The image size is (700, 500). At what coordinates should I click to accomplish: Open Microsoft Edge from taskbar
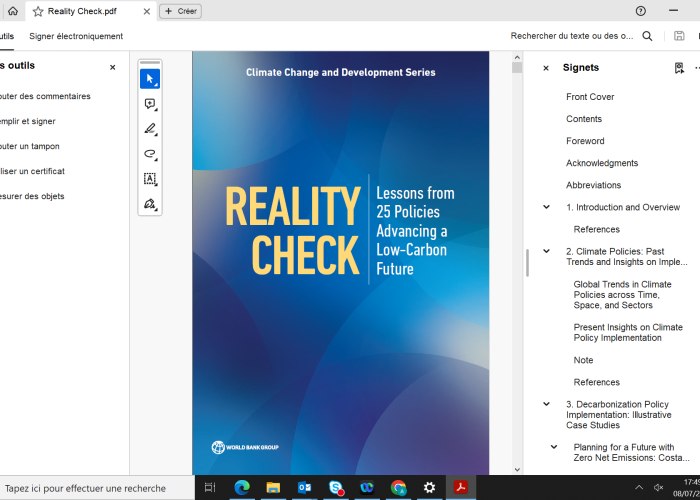tap(242, 488)
